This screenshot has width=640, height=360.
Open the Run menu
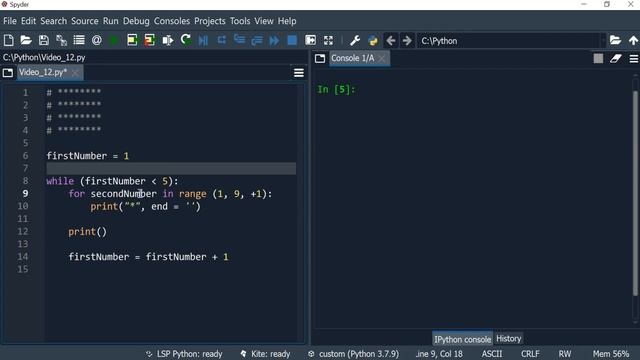click(111, 21)
